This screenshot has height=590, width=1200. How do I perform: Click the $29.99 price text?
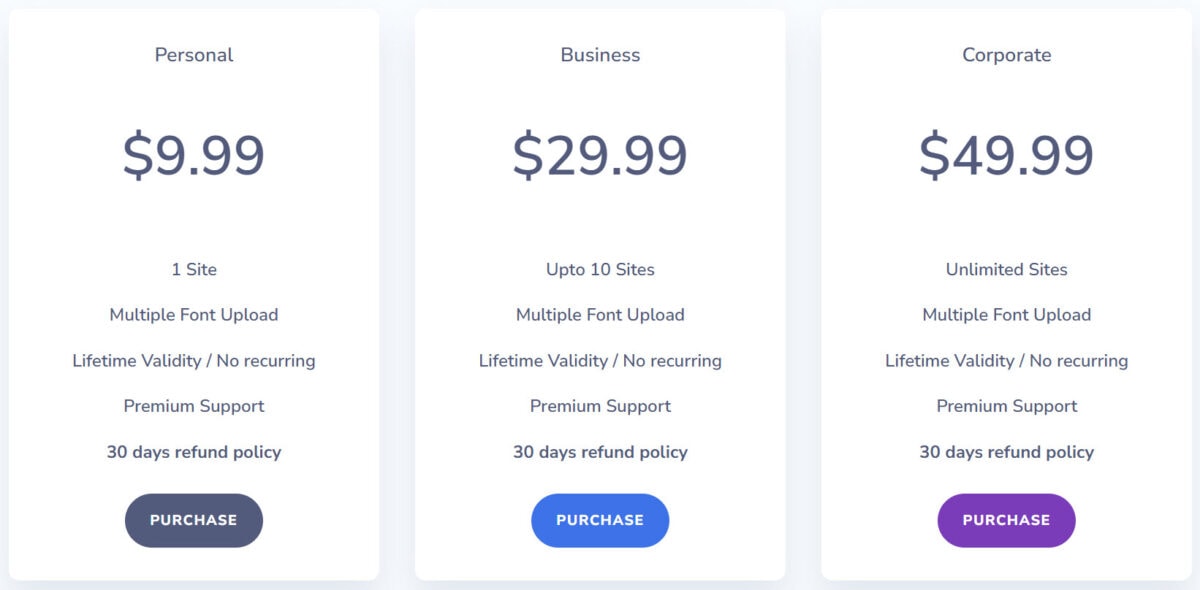point(600,155)
